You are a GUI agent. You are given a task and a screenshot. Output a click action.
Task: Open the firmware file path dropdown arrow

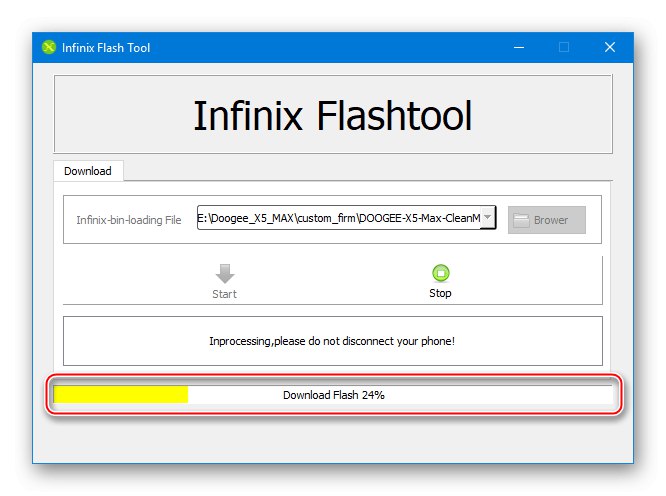click(488, 217)
